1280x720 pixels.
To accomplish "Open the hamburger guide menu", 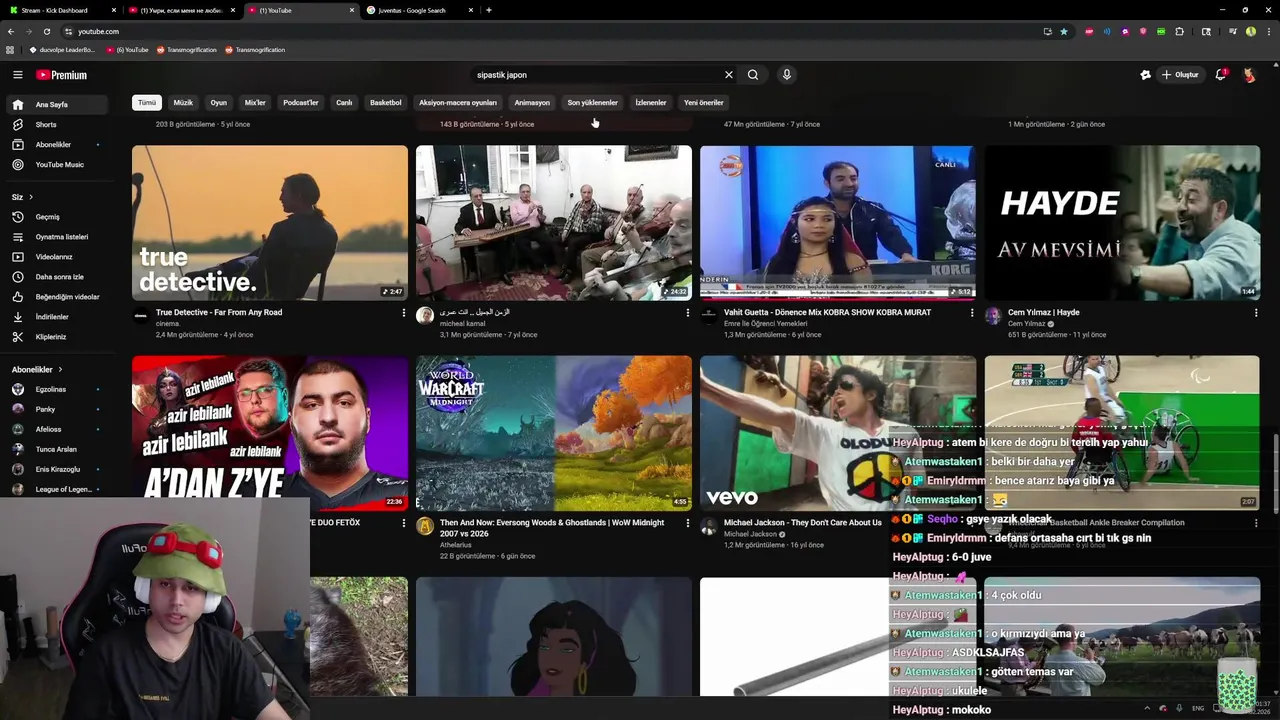I will click(17, 75).
